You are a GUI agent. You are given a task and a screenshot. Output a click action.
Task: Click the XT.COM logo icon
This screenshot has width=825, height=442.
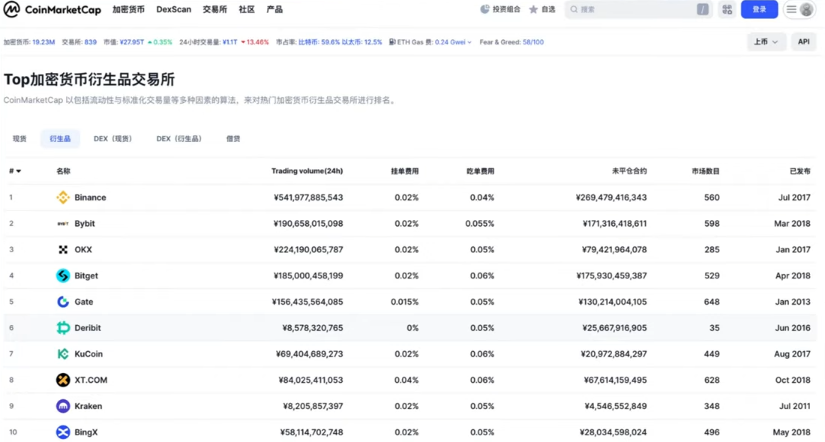(63, 380)
